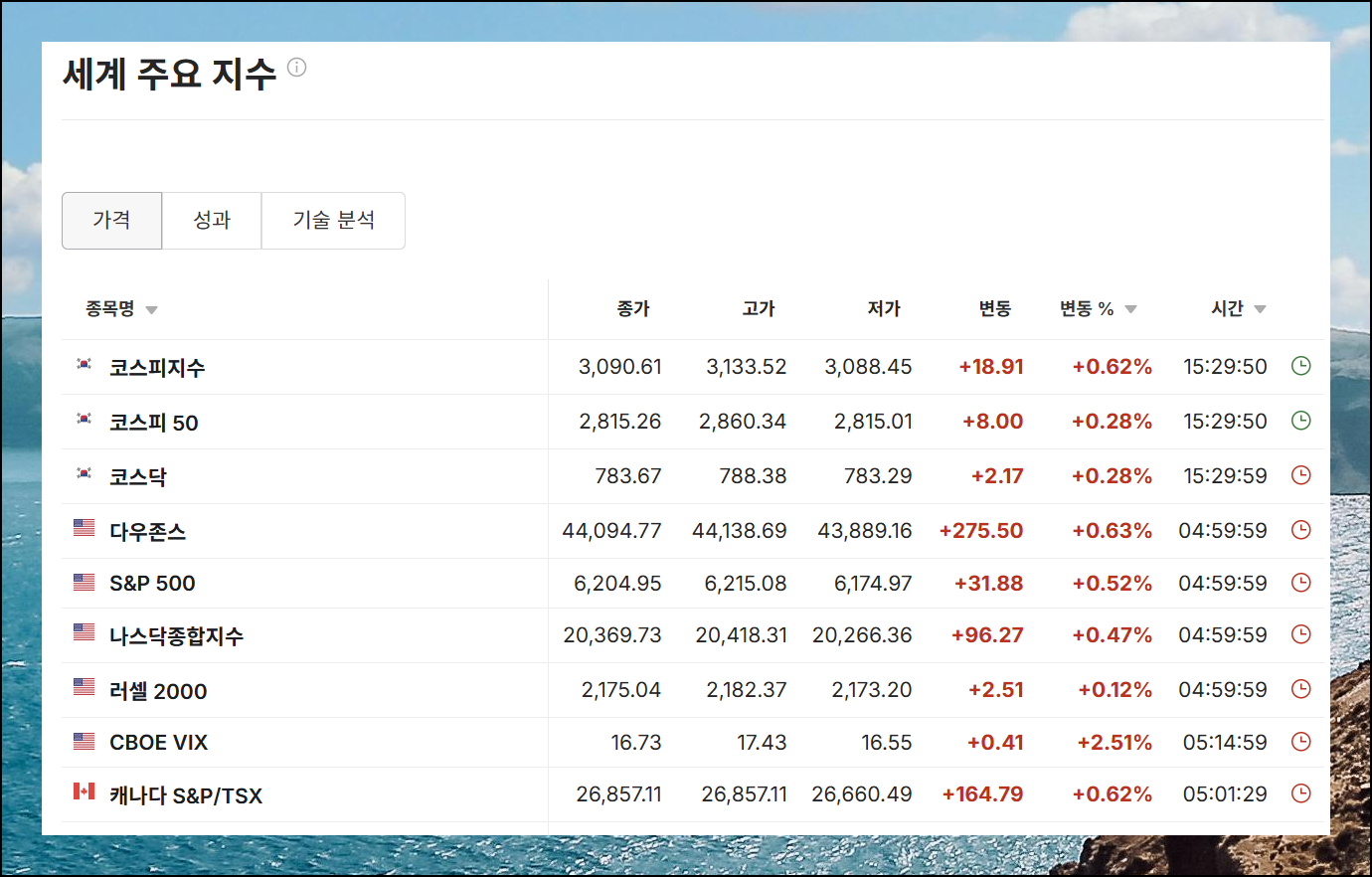The image size is (1372, 877).
Task: Switch to the 기술 분석 tab
Action: (x=333, y=220)
